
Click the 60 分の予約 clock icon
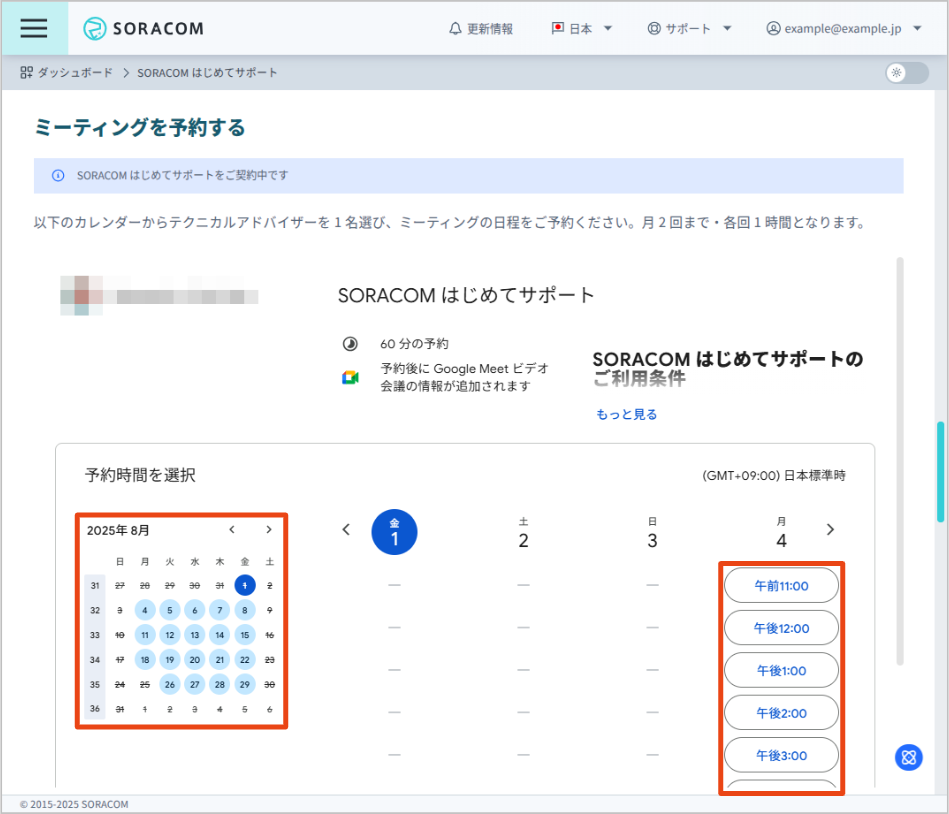[350, 344]
